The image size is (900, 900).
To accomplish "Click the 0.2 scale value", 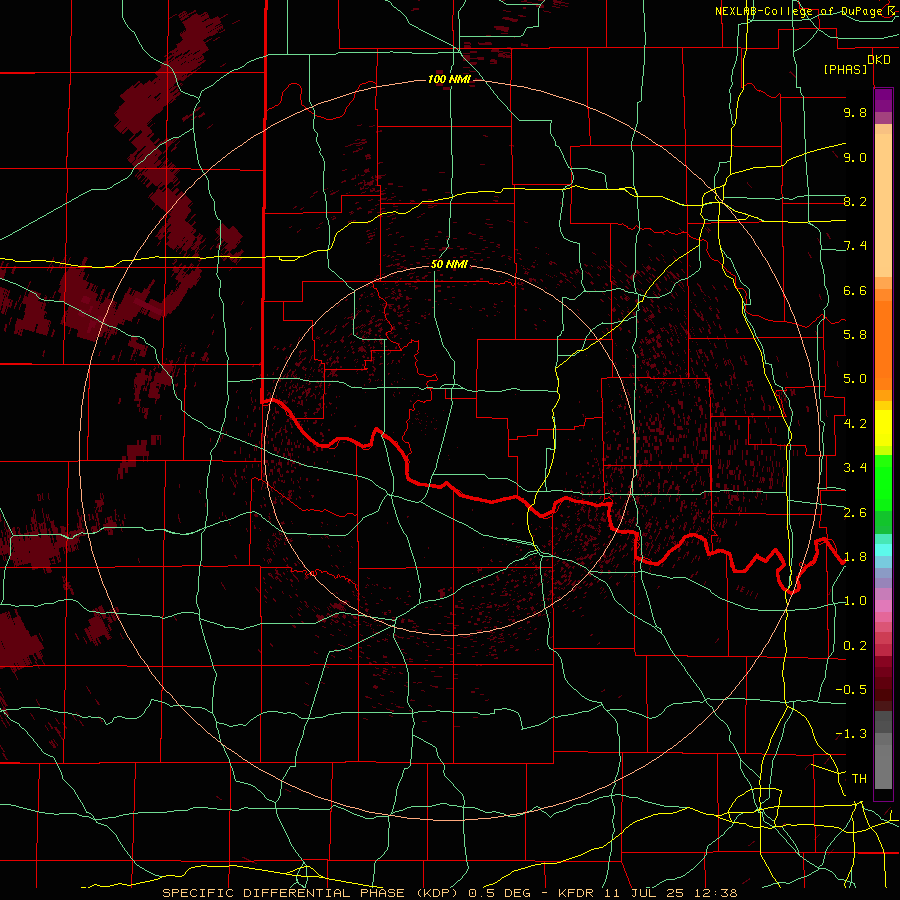I will [x=855, y=646].
